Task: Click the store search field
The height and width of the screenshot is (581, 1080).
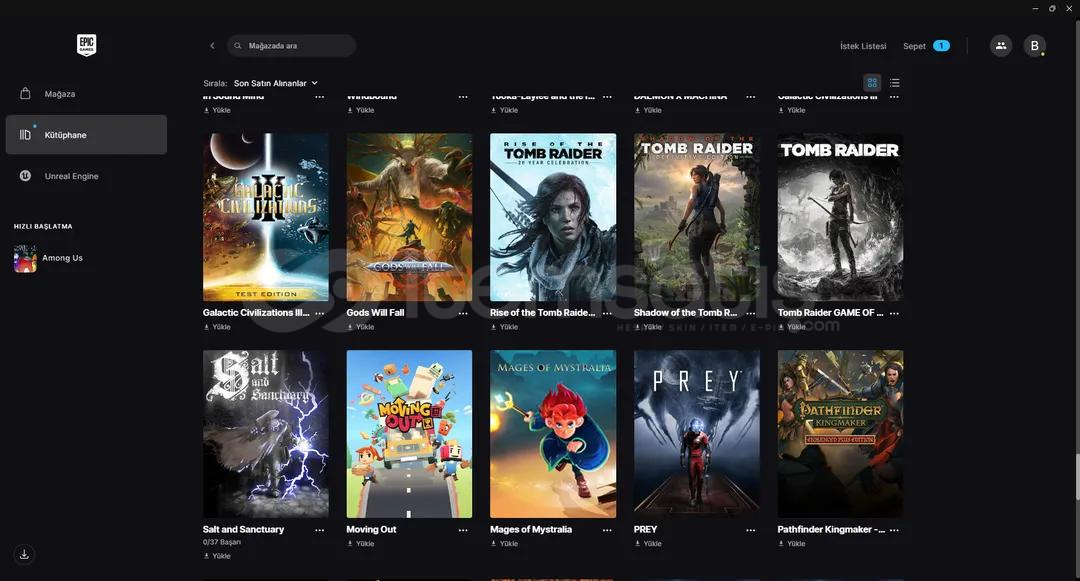Action: 291,45
